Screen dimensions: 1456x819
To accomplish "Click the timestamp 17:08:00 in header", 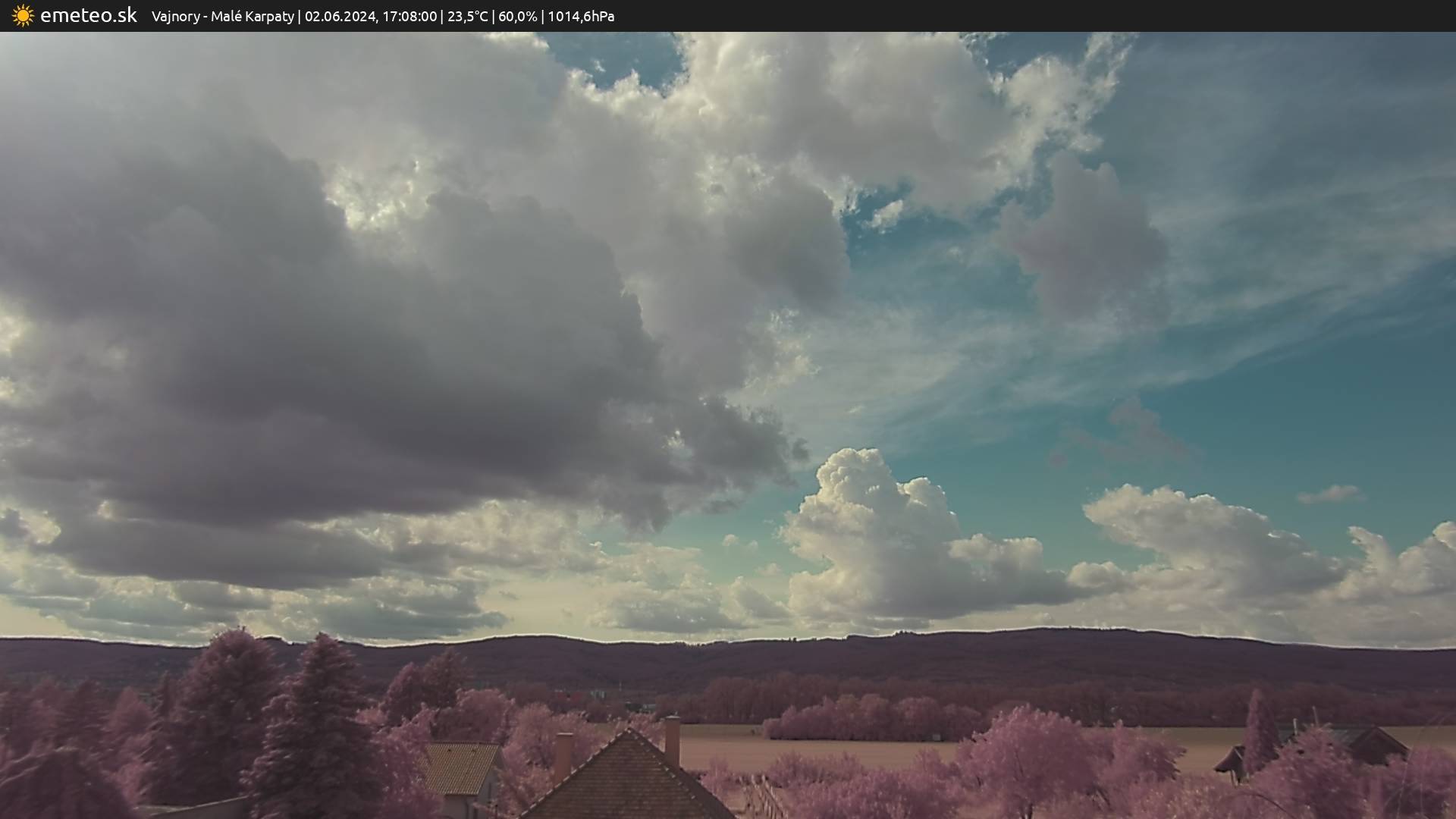I will click(x=409, y=16).
